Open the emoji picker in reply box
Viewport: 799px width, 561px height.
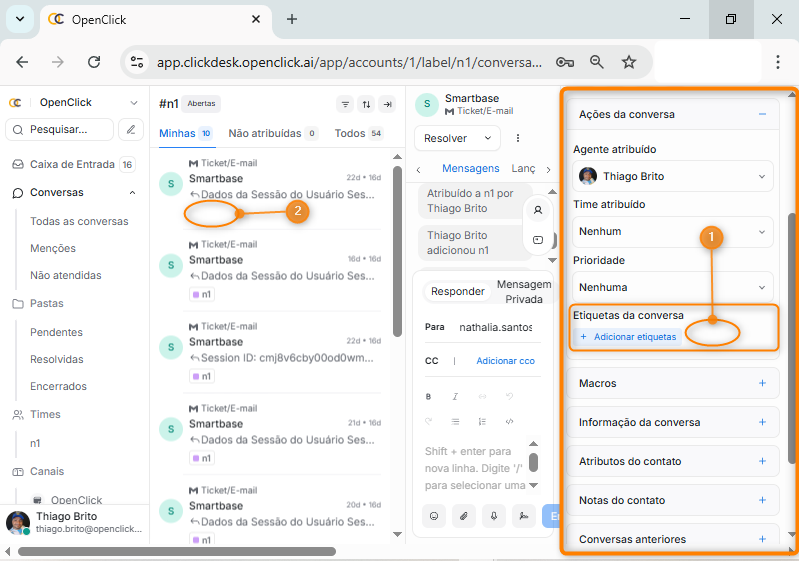pyautogui.click(x=435, y=516)
